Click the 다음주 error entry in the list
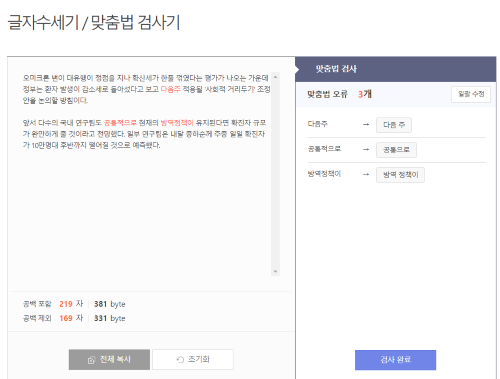Viewport: 500px width, 379px height. pyautogui.click(x=318, y=124)
